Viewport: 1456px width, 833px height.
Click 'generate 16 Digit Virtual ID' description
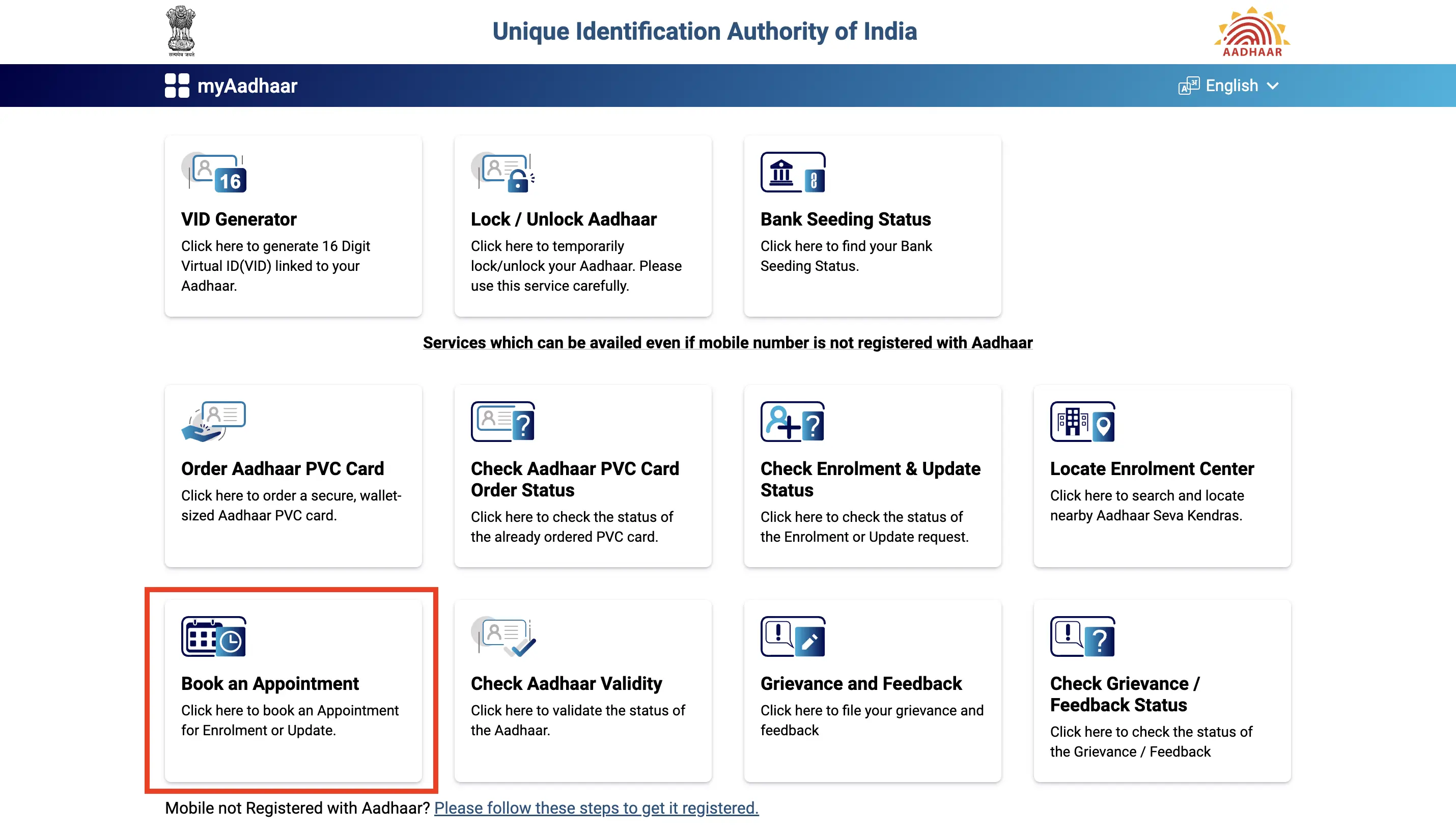[275, 266]
